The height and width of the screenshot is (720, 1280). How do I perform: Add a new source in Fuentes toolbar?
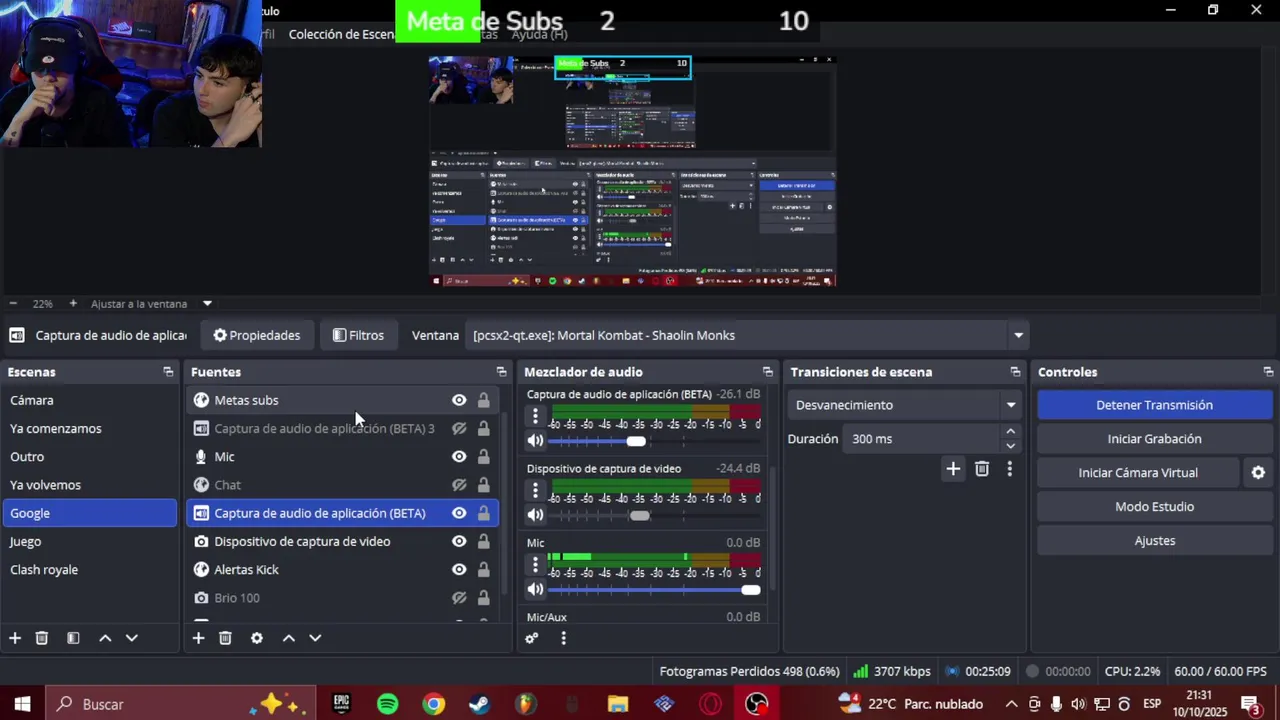point(198,638)
